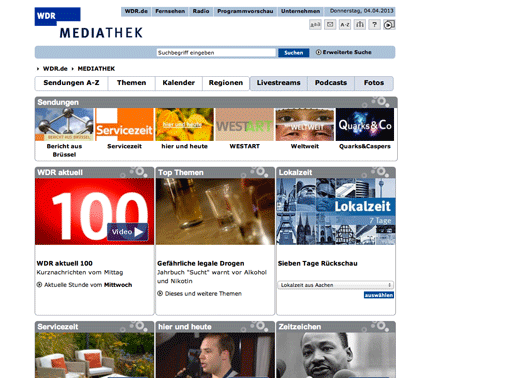
Task: Open the question mark help icon
Action: tap(374, 25)
